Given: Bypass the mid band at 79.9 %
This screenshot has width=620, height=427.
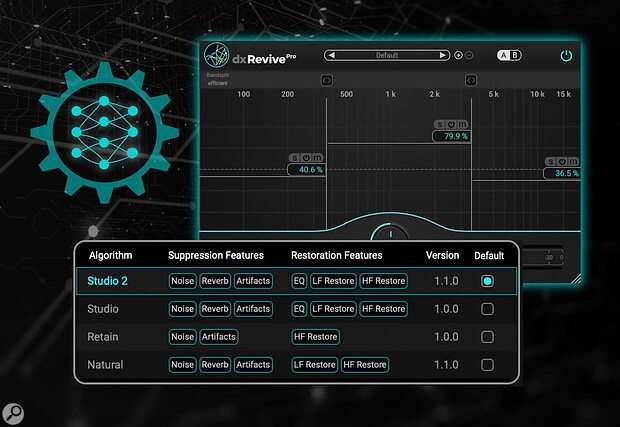Looking at the screenshot, I should [x=452, y=125].
